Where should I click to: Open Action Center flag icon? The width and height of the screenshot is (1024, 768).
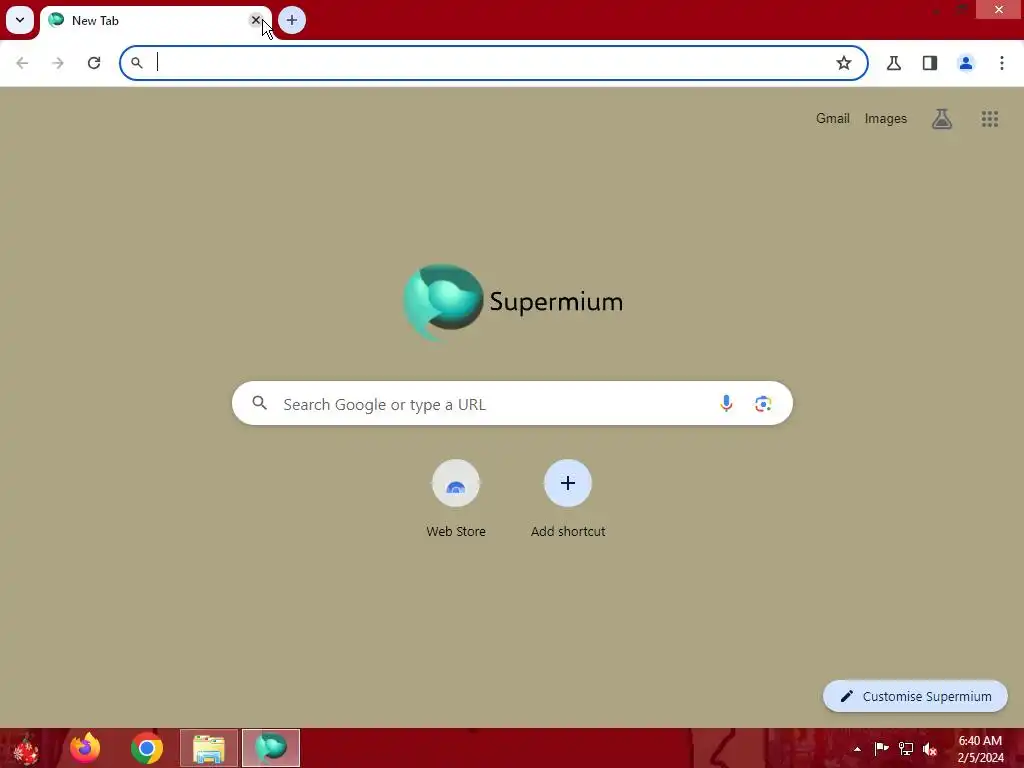click(x=881, y=748)
